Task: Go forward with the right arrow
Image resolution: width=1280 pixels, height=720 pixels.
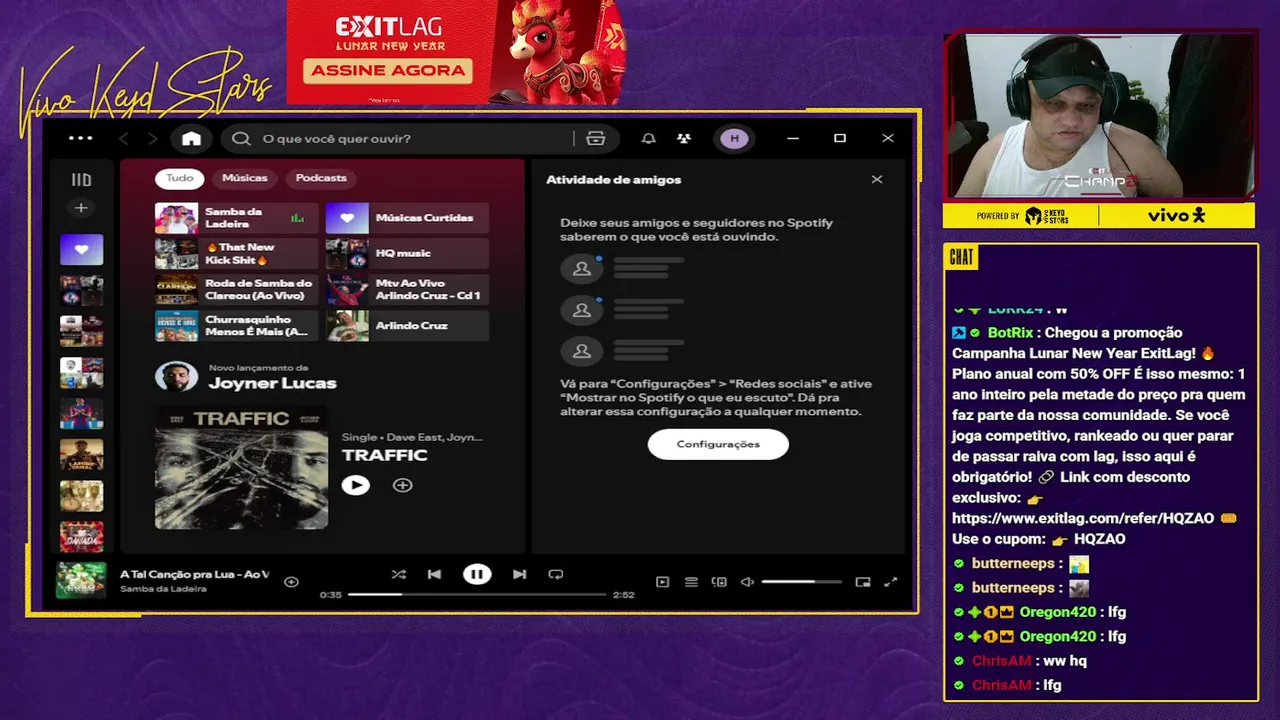Action: click(152, 139)
